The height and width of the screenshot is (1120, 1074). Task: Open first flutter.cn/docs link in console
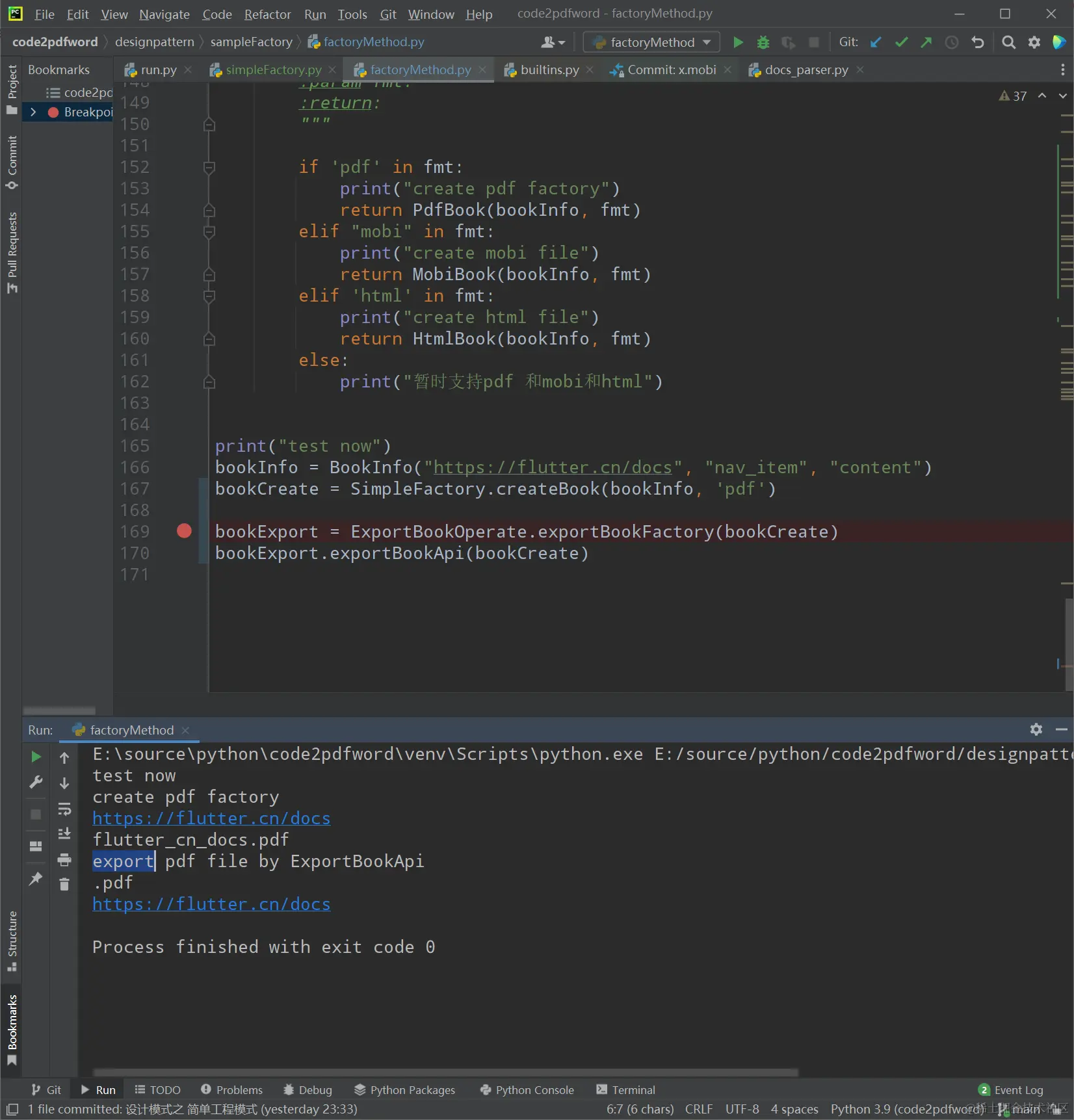211,818
